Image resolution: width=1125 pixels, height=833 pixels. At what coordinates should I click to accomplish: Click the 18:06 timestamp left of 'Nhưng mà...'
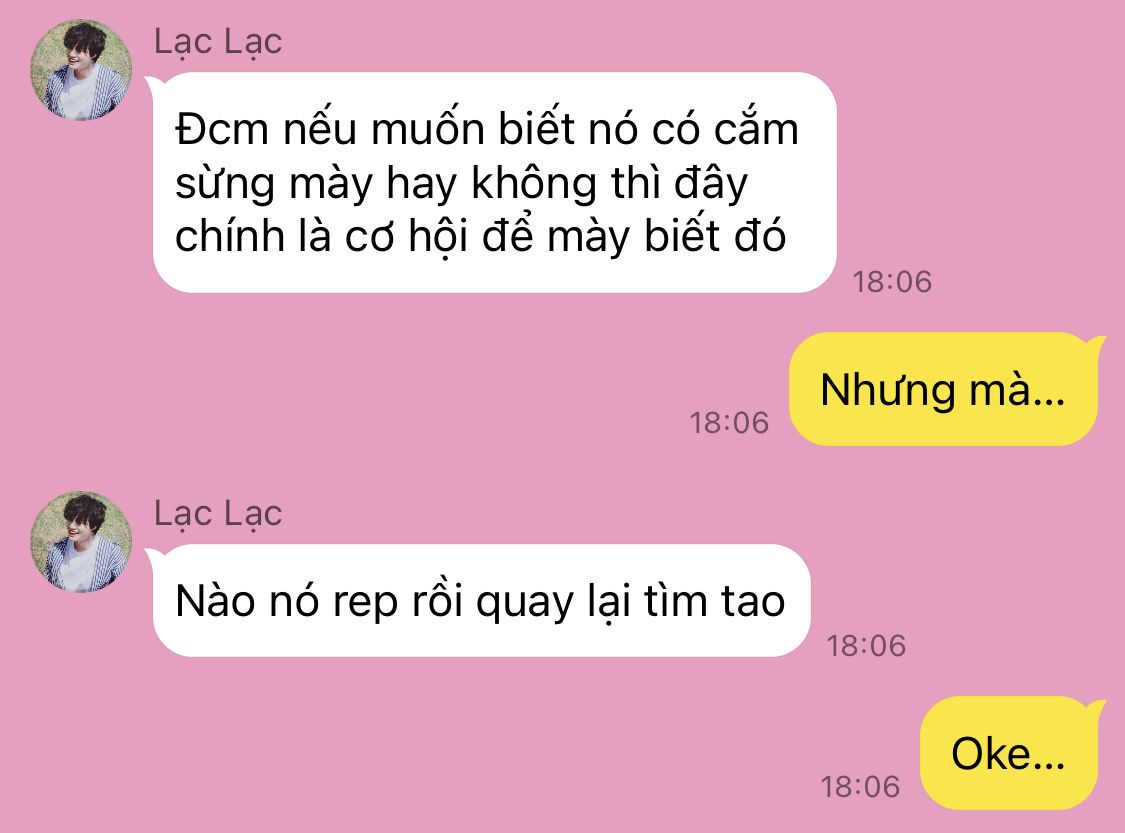(729, 422)
